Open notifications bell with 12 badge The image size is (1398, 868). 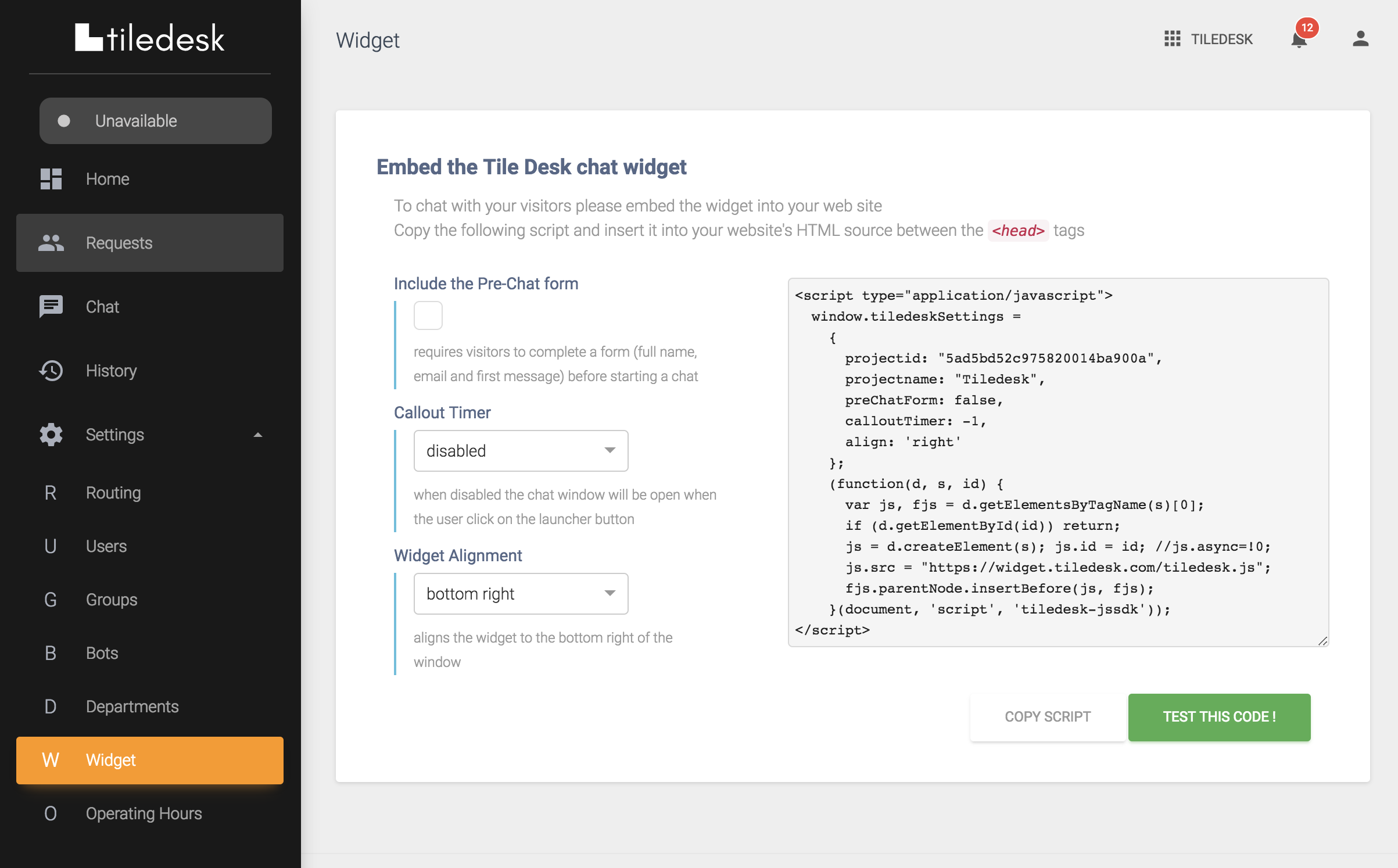pos(1299,40)
